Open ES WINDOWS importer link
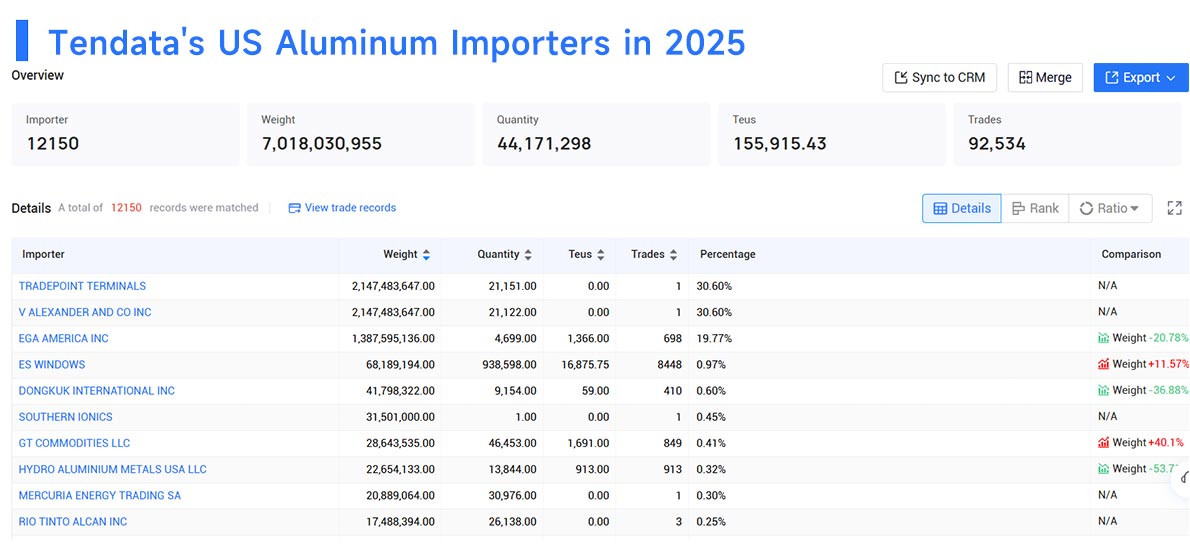Viewport: 1190px width, 551px height. pos(52,364)
